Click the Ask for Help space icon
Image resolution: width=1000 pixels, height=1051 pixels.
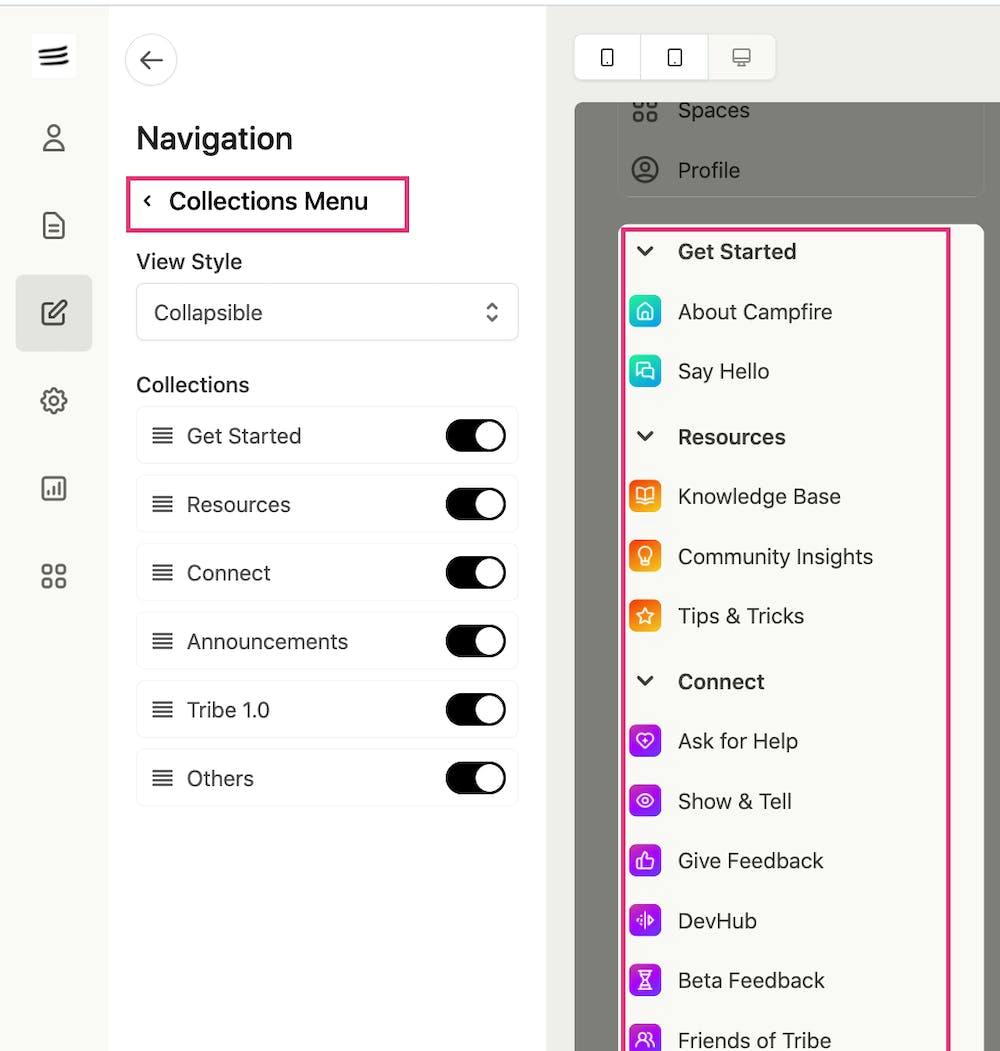tap(645, 741)
